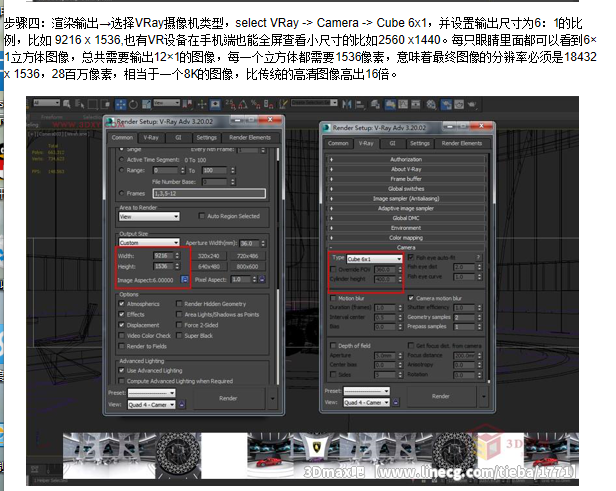Open Edit Named Selection Sets
616x491 pixels.
283,104
